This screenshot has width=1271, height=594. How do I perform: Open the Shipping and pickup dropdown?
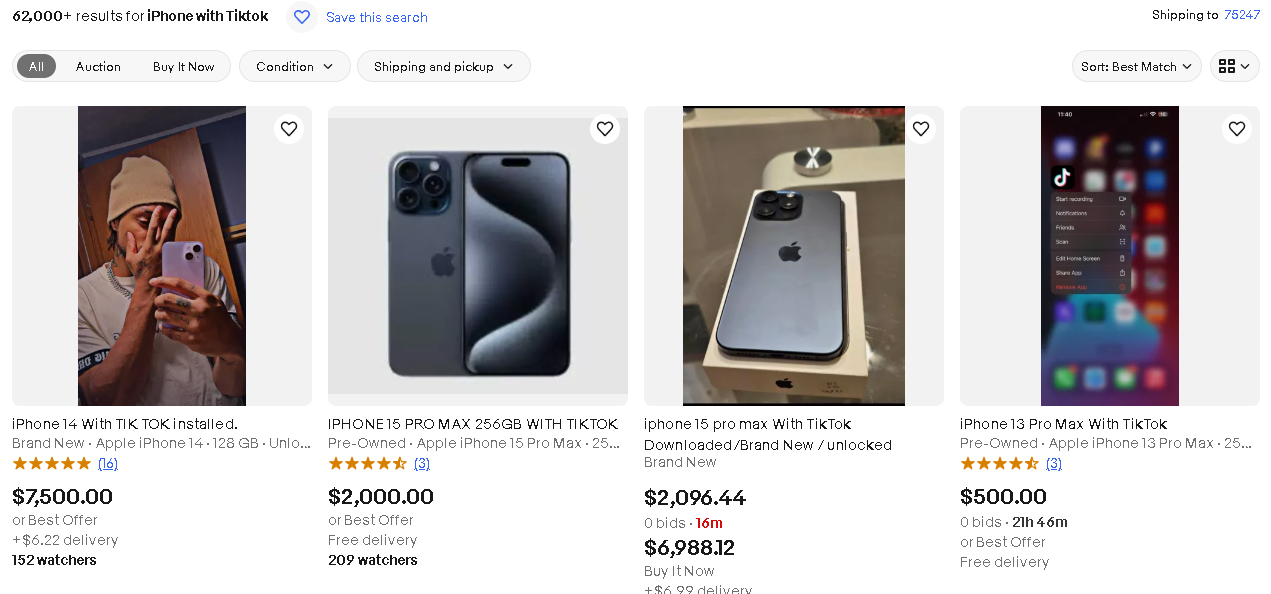coord(443,67)
